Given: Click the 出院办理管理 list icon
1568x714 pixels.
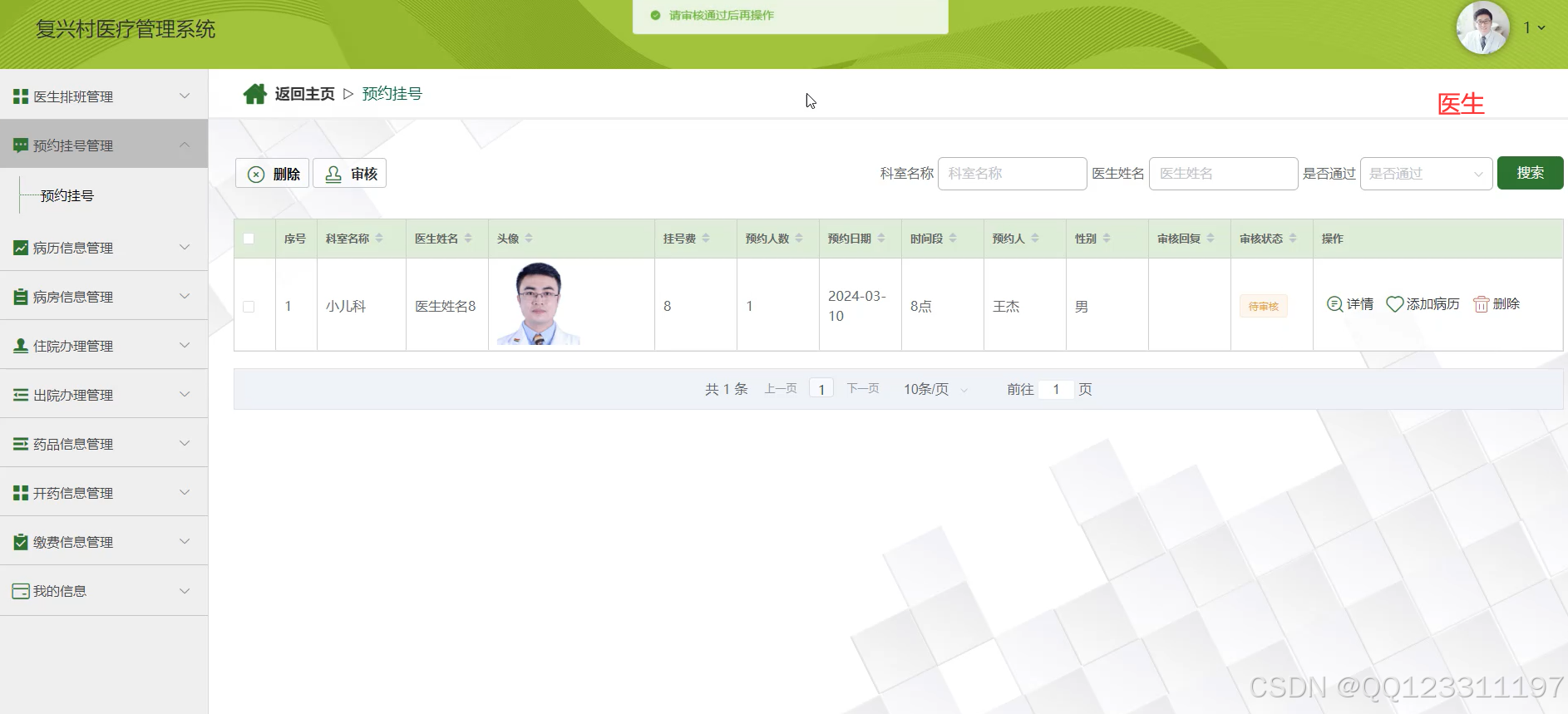Looking at the screenshot, I should pyautogui.click(x=21, y=395).
